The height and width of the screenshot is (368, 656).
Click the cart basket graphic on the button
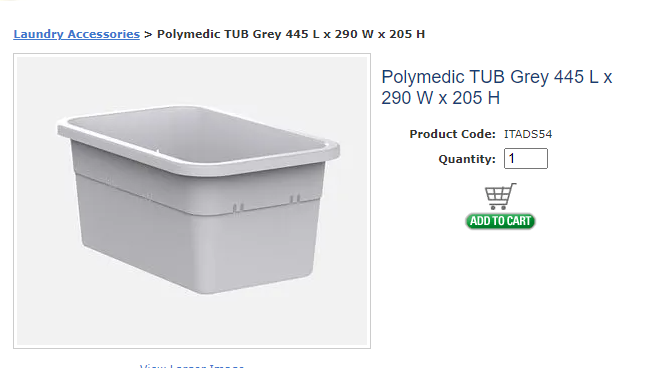[500, 196]
